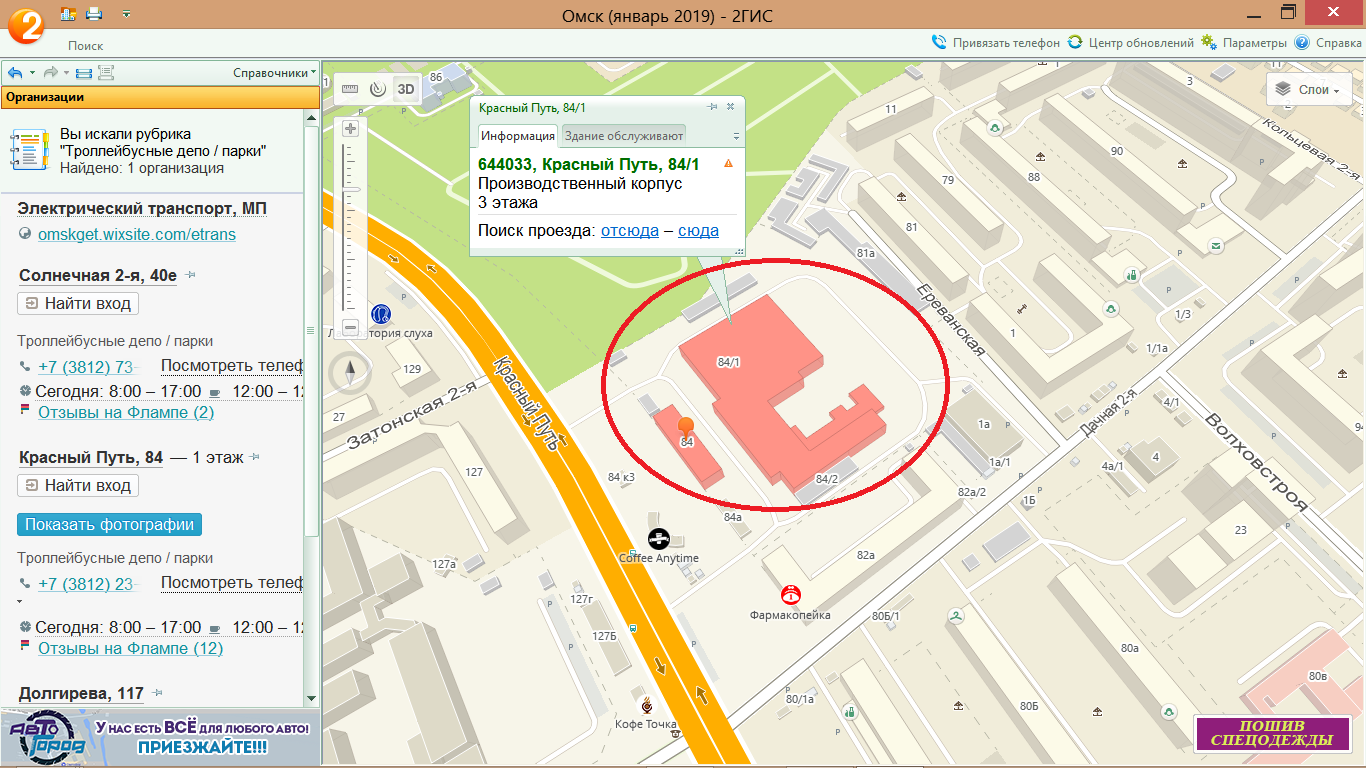Zoom out with the minus button
Viewport: 1366px width, 768px height.
click(x=350, y=327)
